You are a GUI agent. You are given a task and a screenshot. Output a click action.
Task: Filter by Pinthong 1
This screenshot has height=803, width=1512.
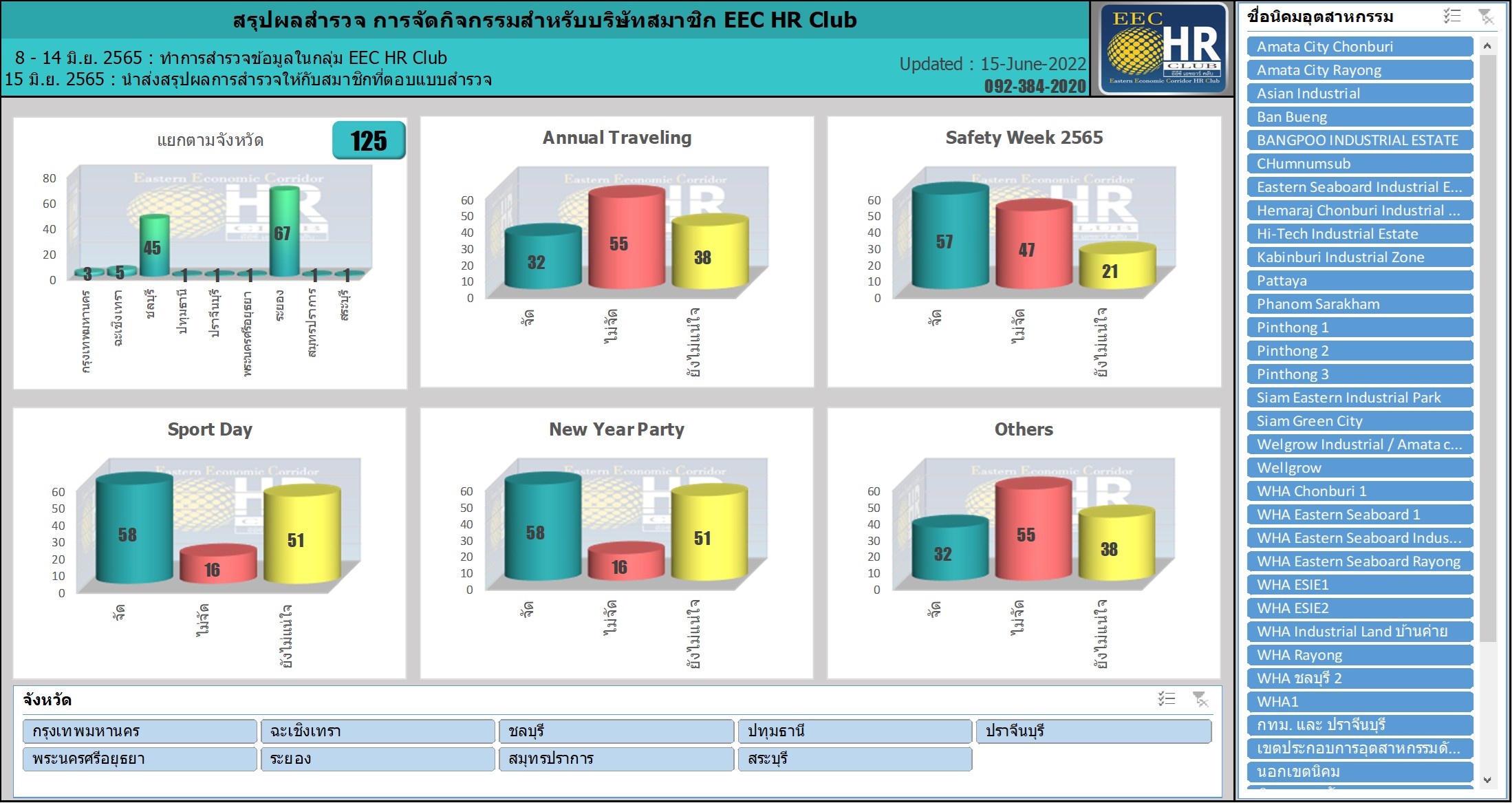coord(1360,328)
